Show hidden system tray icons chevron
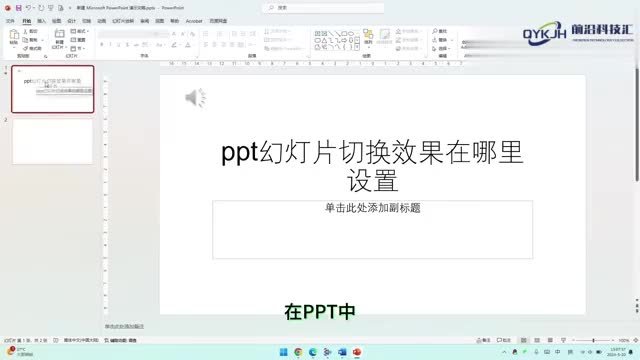Image resolution: width=640 pixels, height=360 pixels. point(504,352)
